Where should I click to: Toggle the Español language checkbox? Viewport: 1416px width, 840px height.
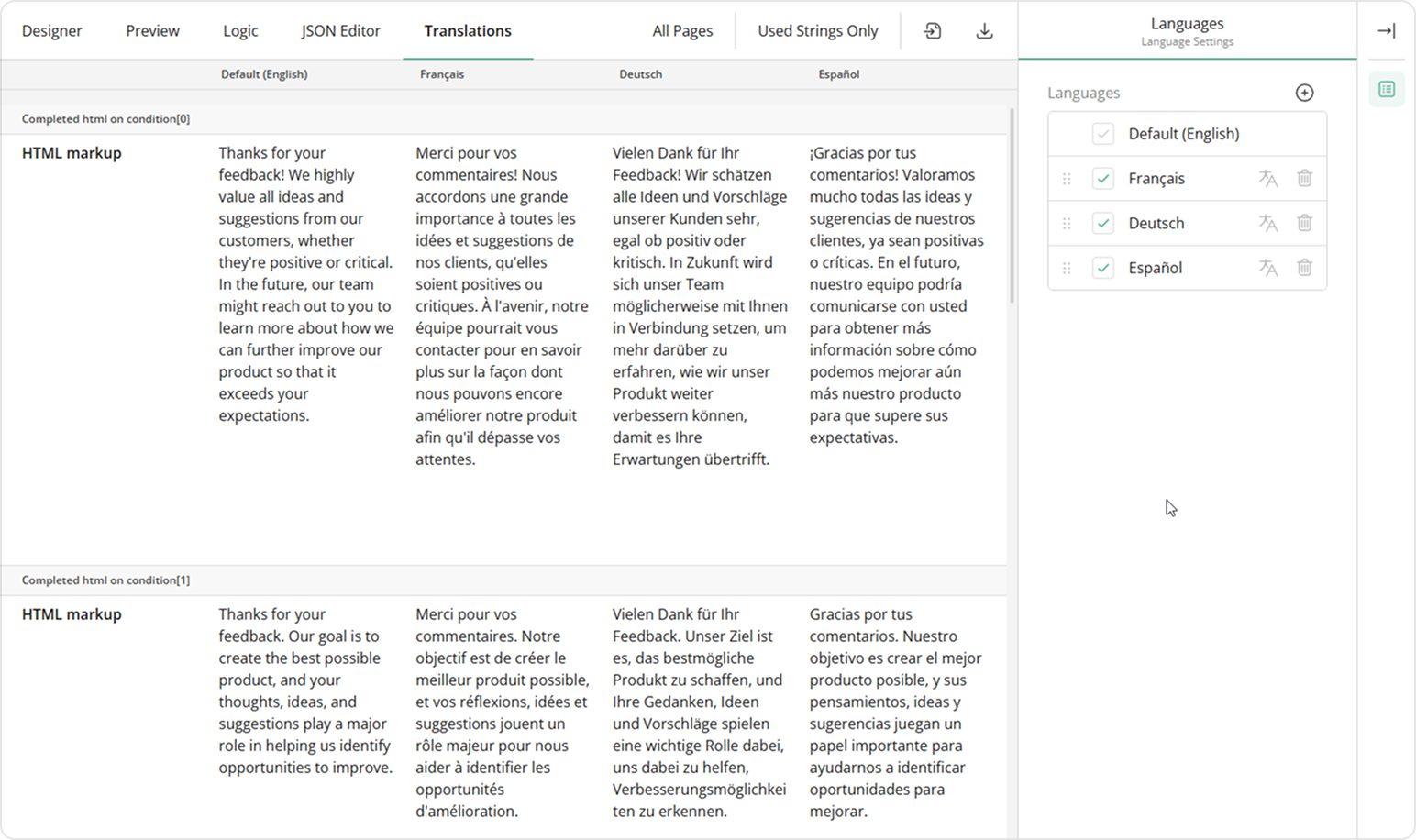click(1103, 268)
